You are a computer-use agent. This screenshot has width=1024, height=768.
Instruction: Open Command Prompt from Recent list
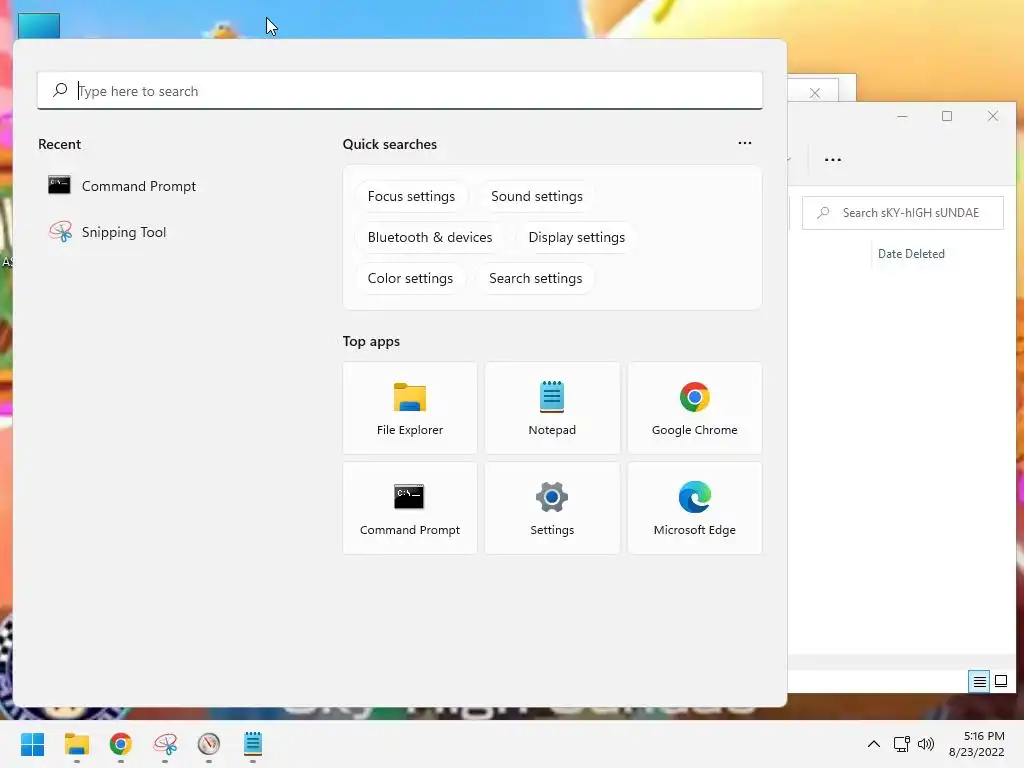(122, 186)
